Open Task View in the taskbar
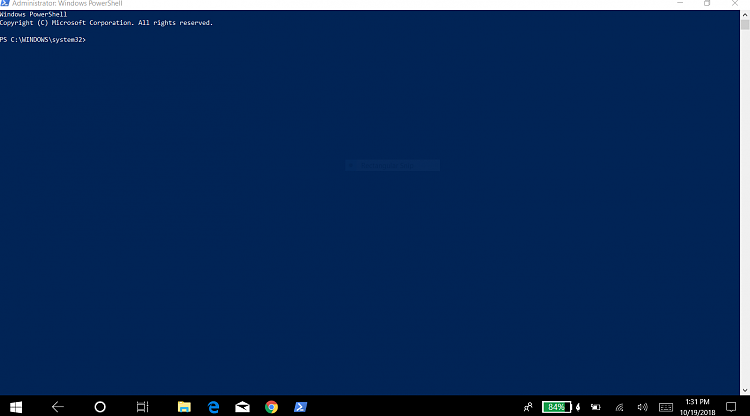Image resolution: width=750 pixels, height=416 pixels. (x=143, y=407)
